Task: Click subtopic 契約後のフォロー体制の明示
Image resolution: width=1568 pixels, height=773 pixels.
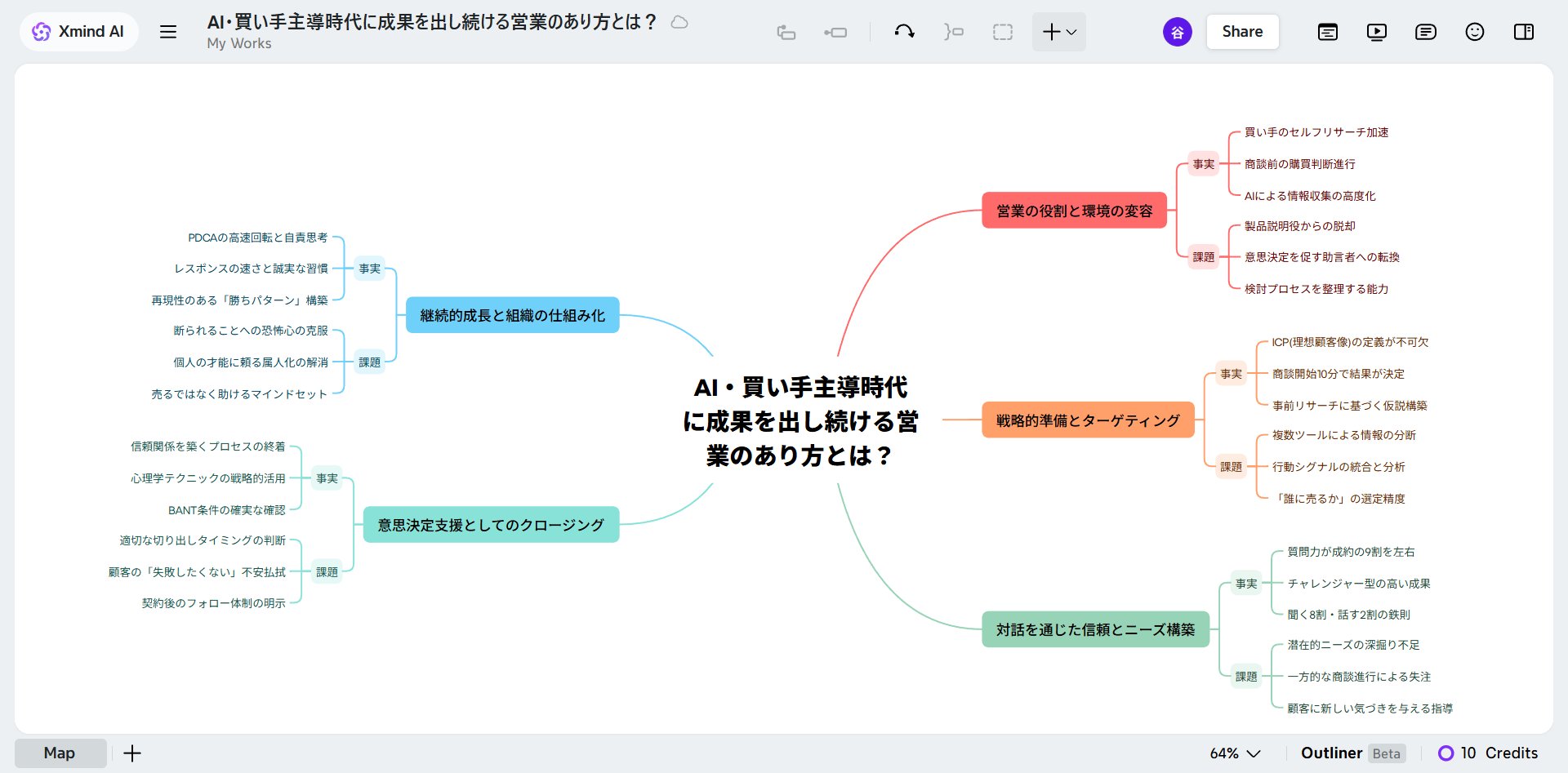Action: [x=214, y=603]
